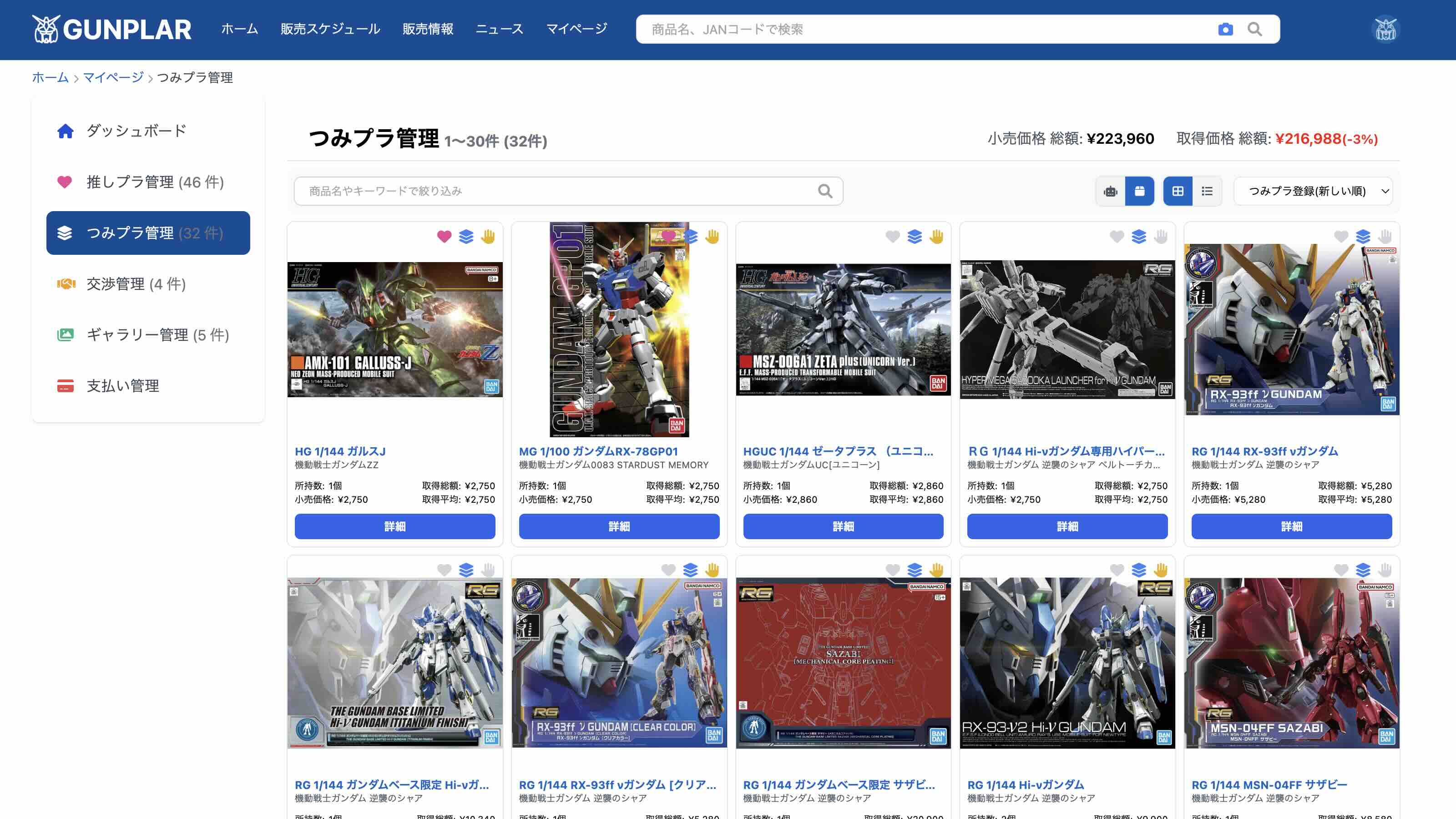This screenshot has height=819, width=1456.
Task: Toggle heart on RG RX-93ff νガンダム card
Action: [1341, 236]
